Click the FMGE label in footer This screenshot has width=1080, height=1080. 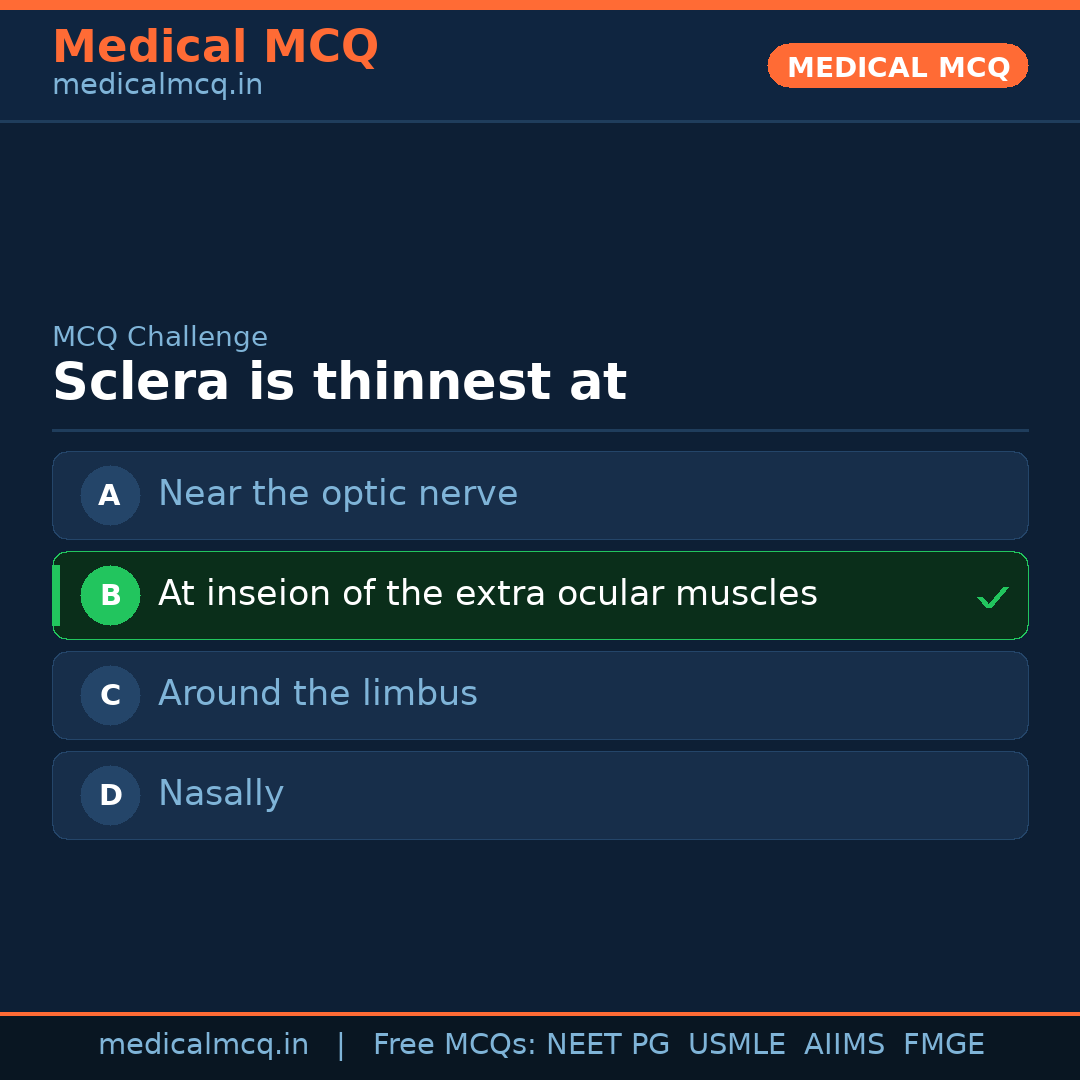coord(943,1045)
